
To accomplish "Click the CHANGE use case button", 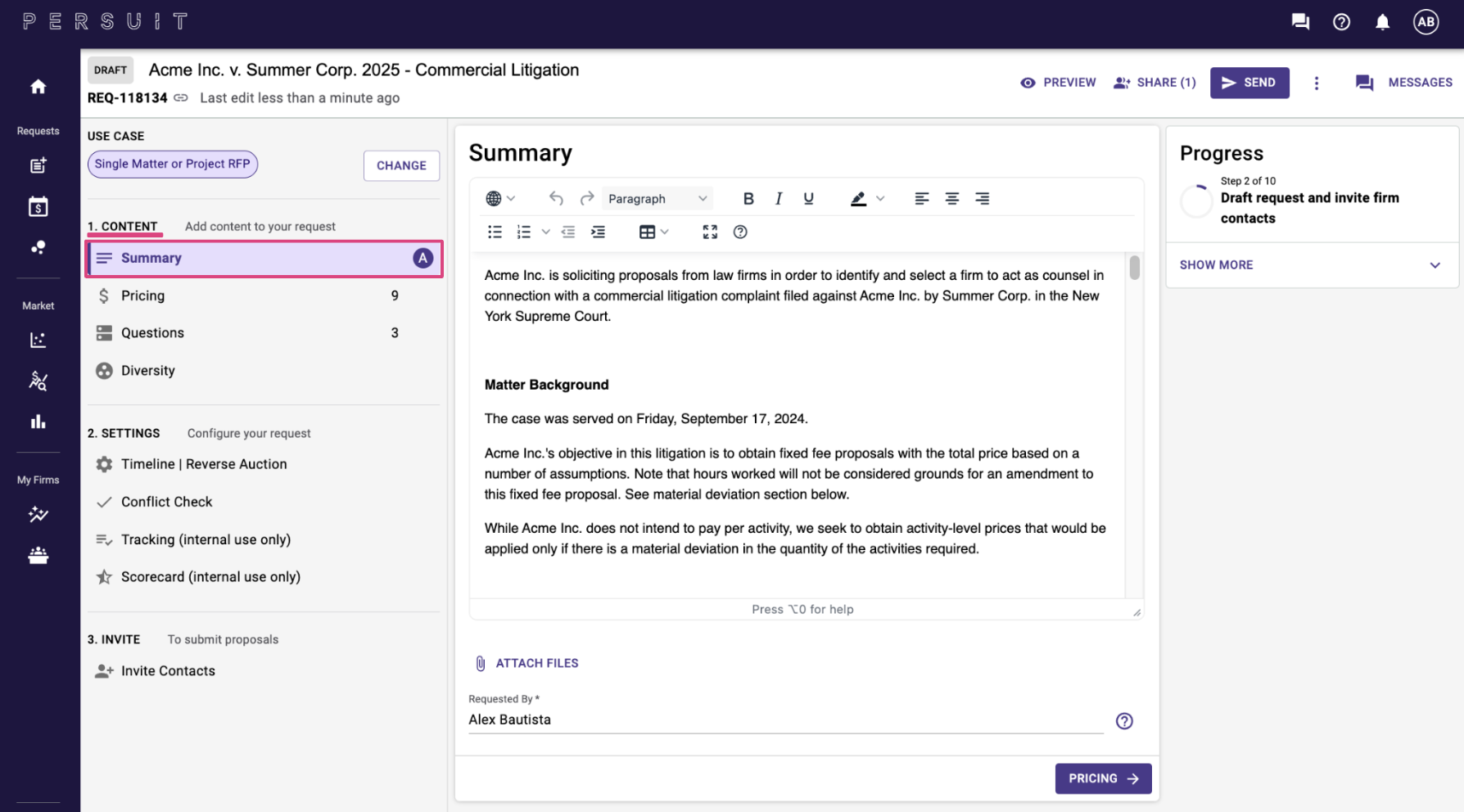I will [401, 165].
